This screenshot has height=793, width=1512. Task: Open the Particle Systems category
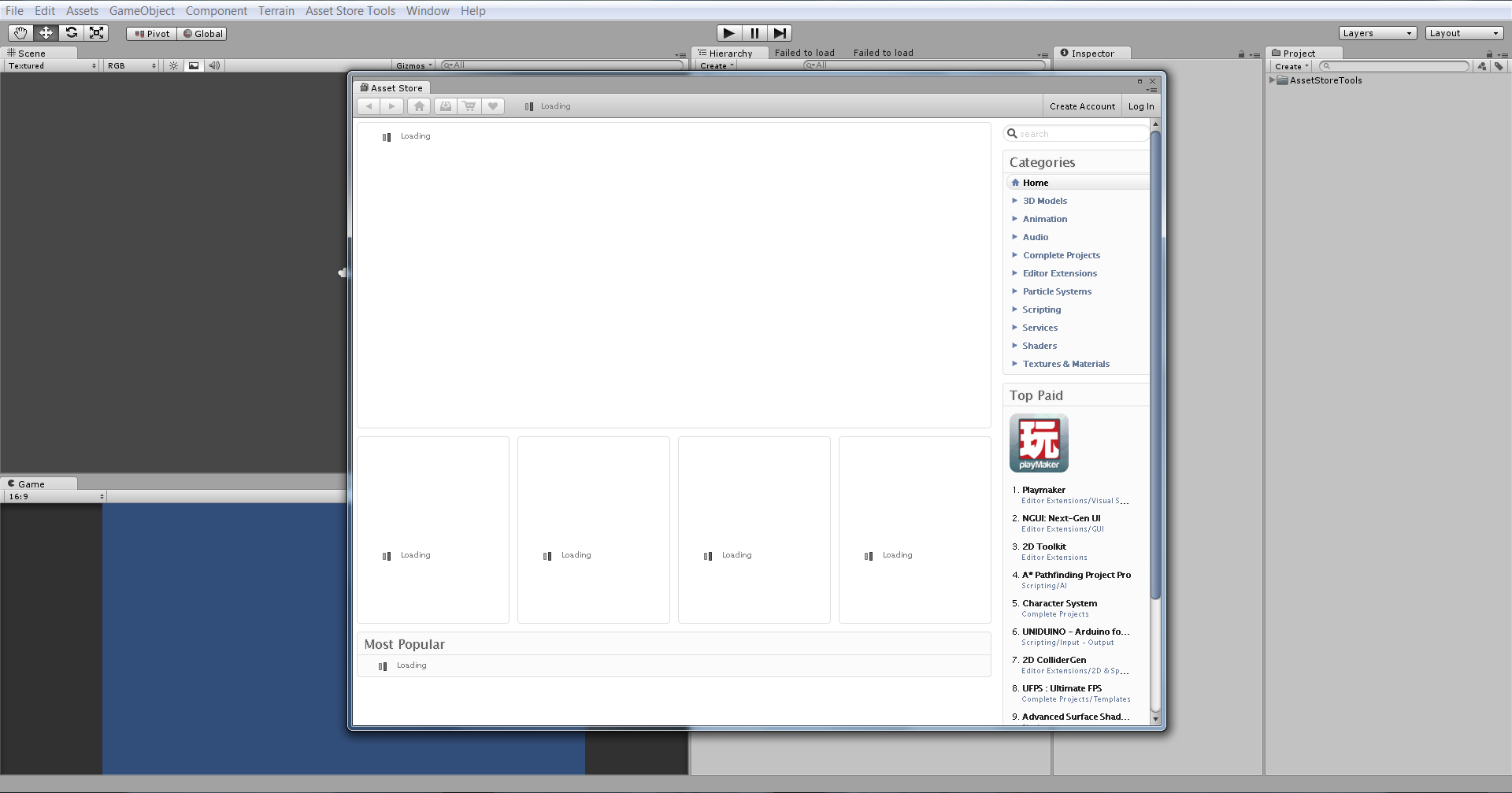click(x=1057, y=291)
